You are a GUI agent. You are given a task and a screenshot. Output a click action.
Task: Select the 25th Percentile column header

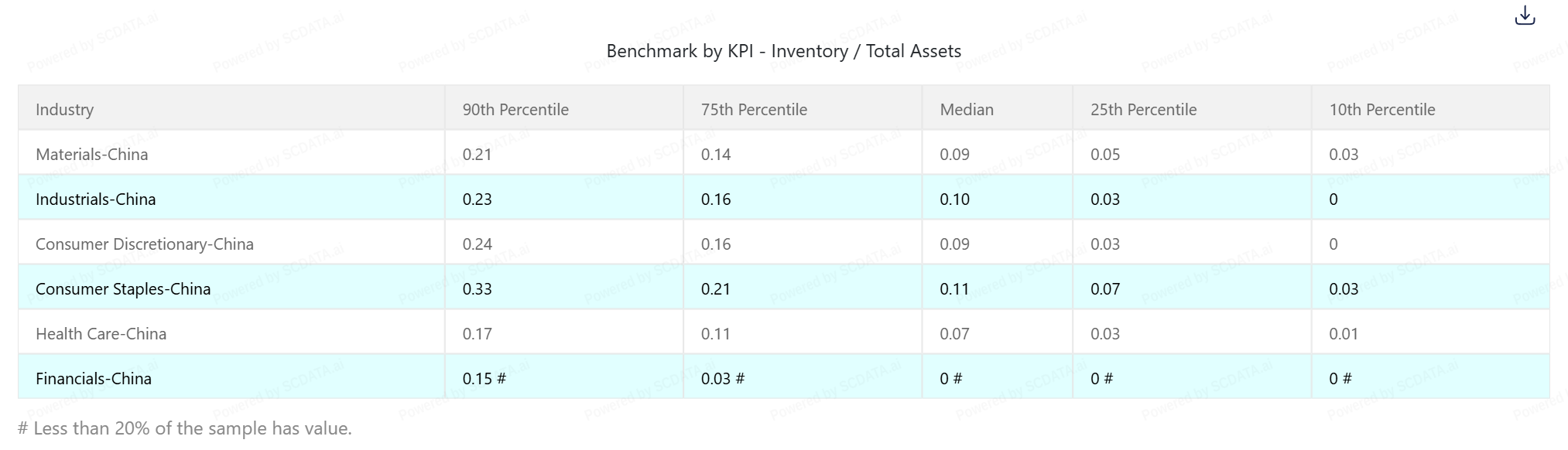1143,110
